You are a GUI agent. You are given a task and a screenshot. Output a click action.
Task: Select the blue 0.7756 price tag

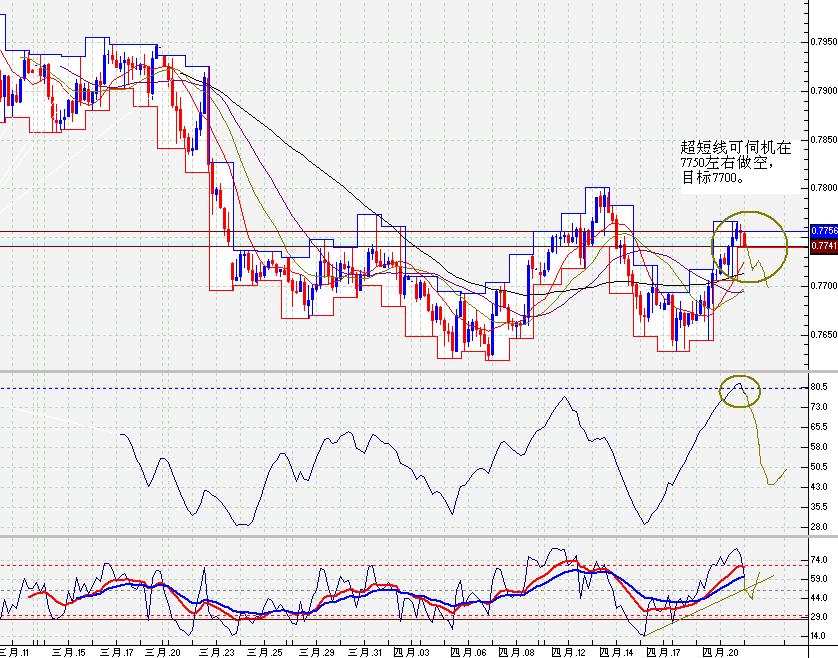coord(824,230)
